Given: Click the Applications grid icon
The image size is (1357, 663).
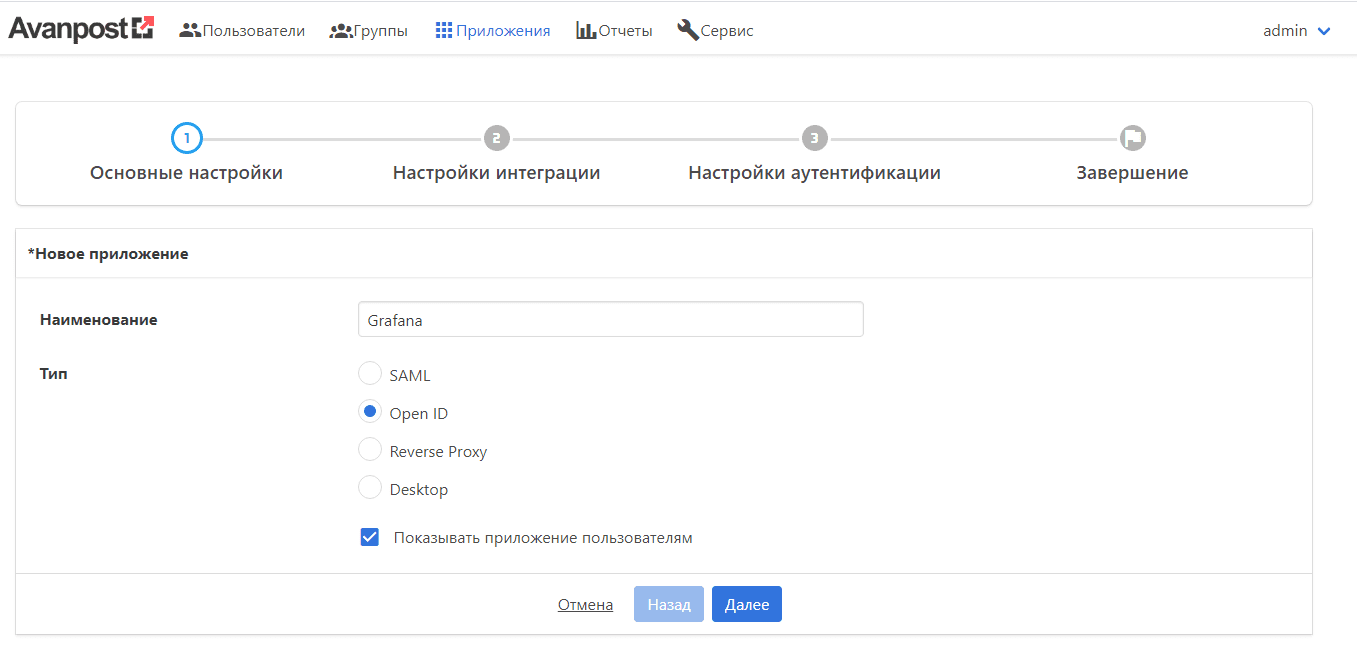Looking at the screenshot, I should pos(444,31).
